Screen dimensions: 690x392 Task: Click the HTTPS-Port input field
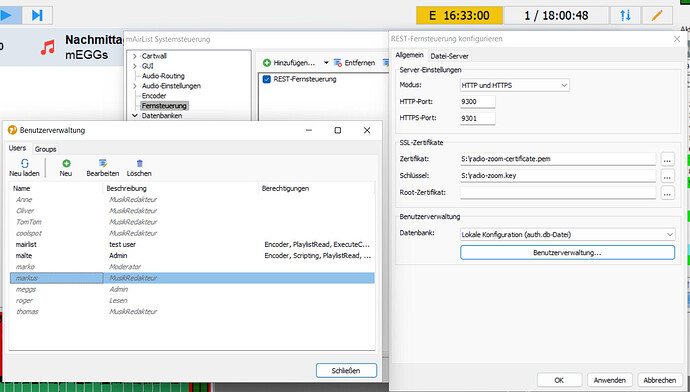tap(477, 118)
